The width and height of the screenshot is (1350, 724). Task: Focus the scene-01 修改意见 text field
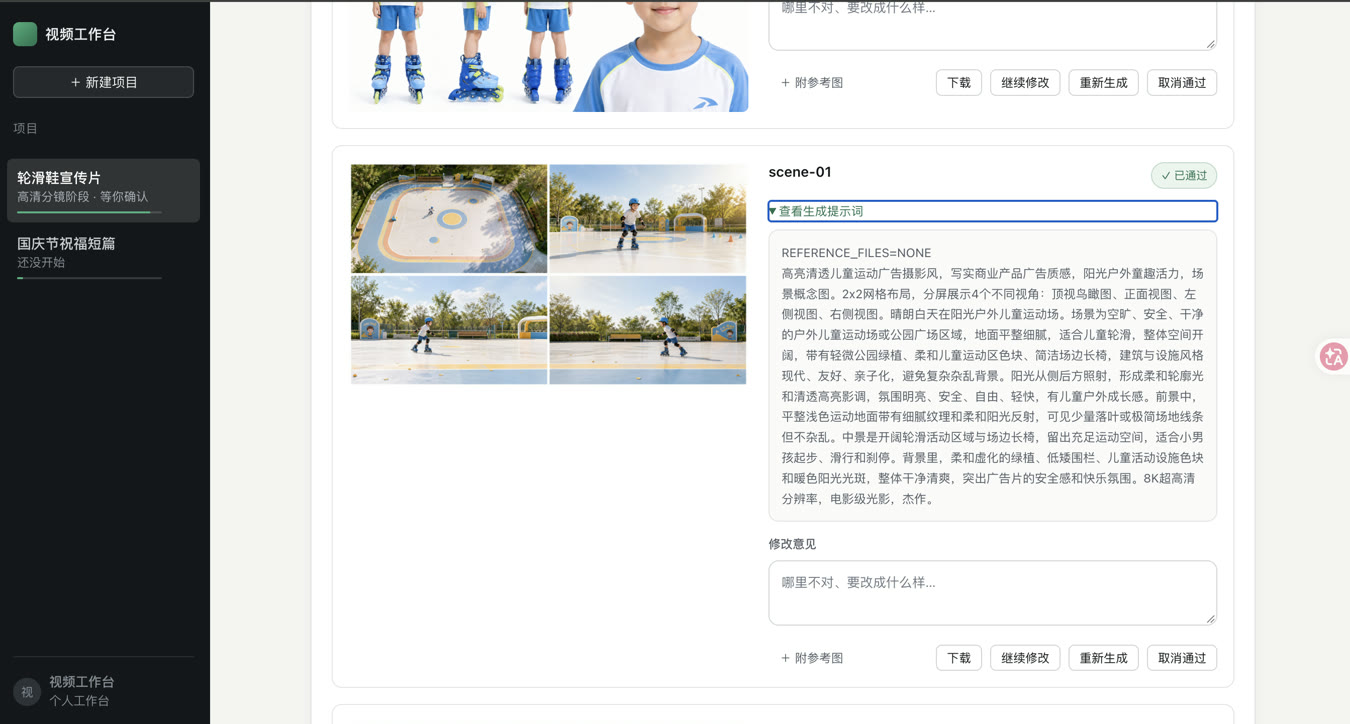tap(992, 593)
